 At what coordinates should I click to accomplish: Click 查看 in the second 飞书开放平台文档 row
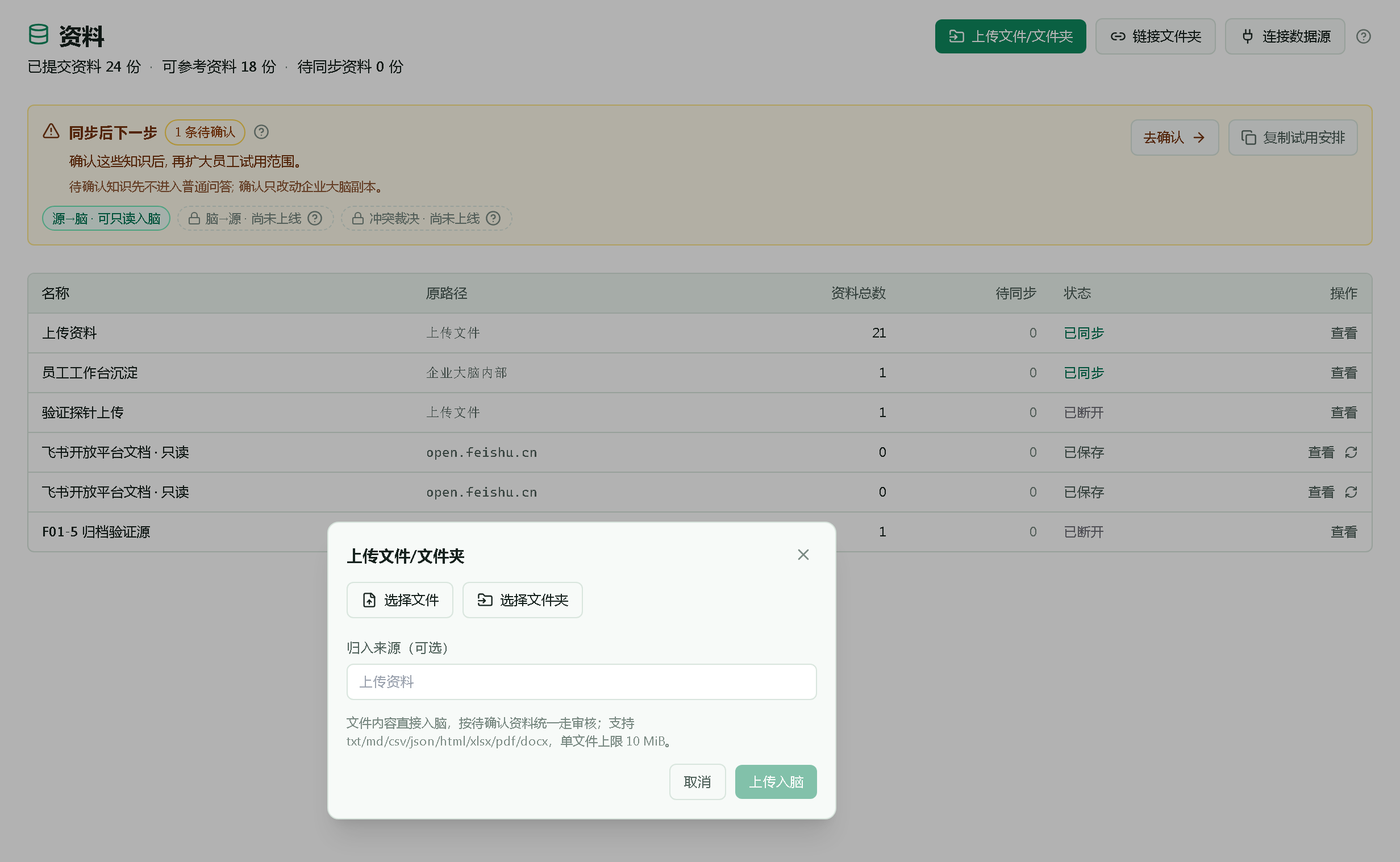click(x=1321, y=492)
